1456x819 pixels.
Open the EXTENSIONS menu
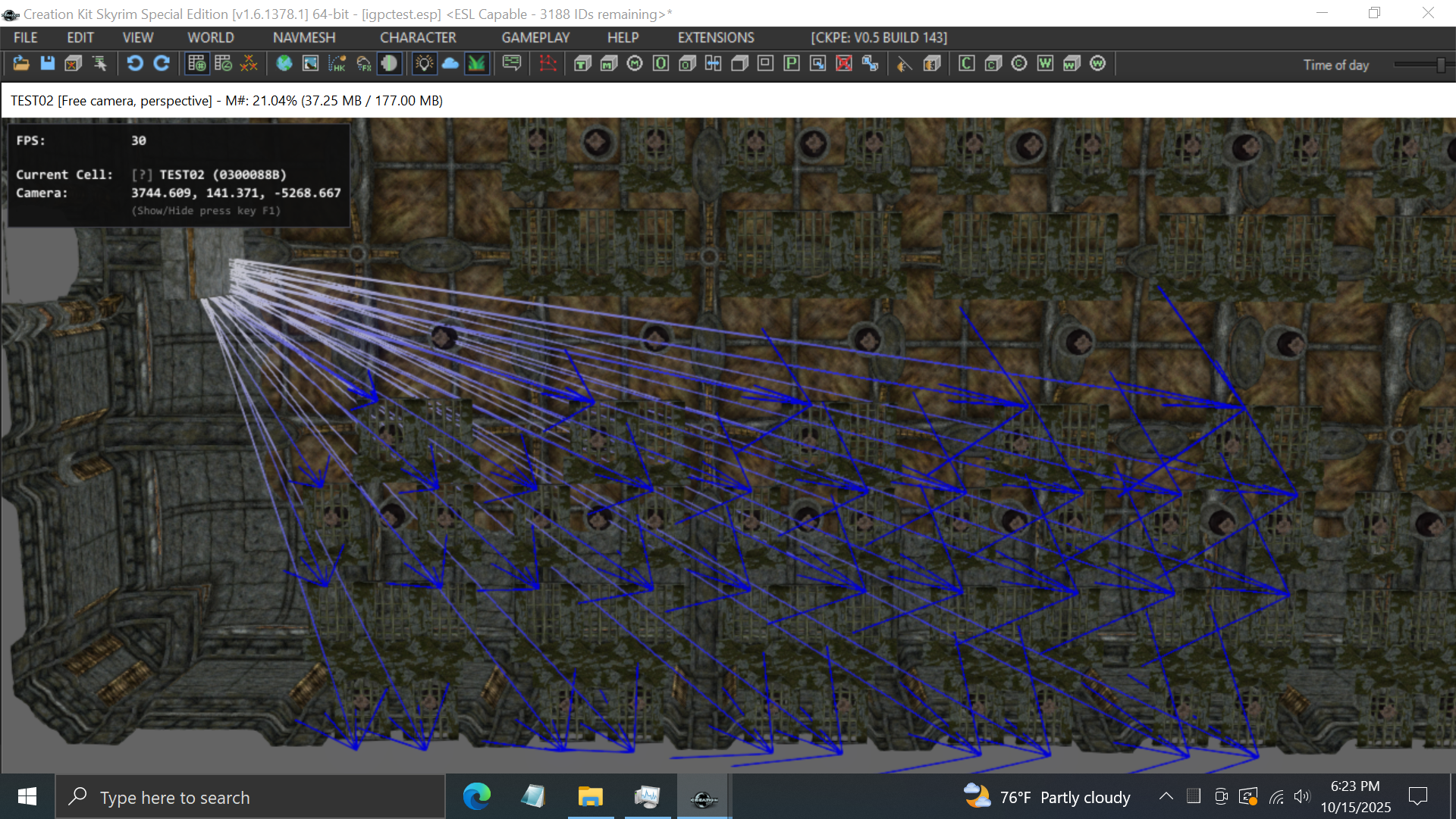[715, 37]
